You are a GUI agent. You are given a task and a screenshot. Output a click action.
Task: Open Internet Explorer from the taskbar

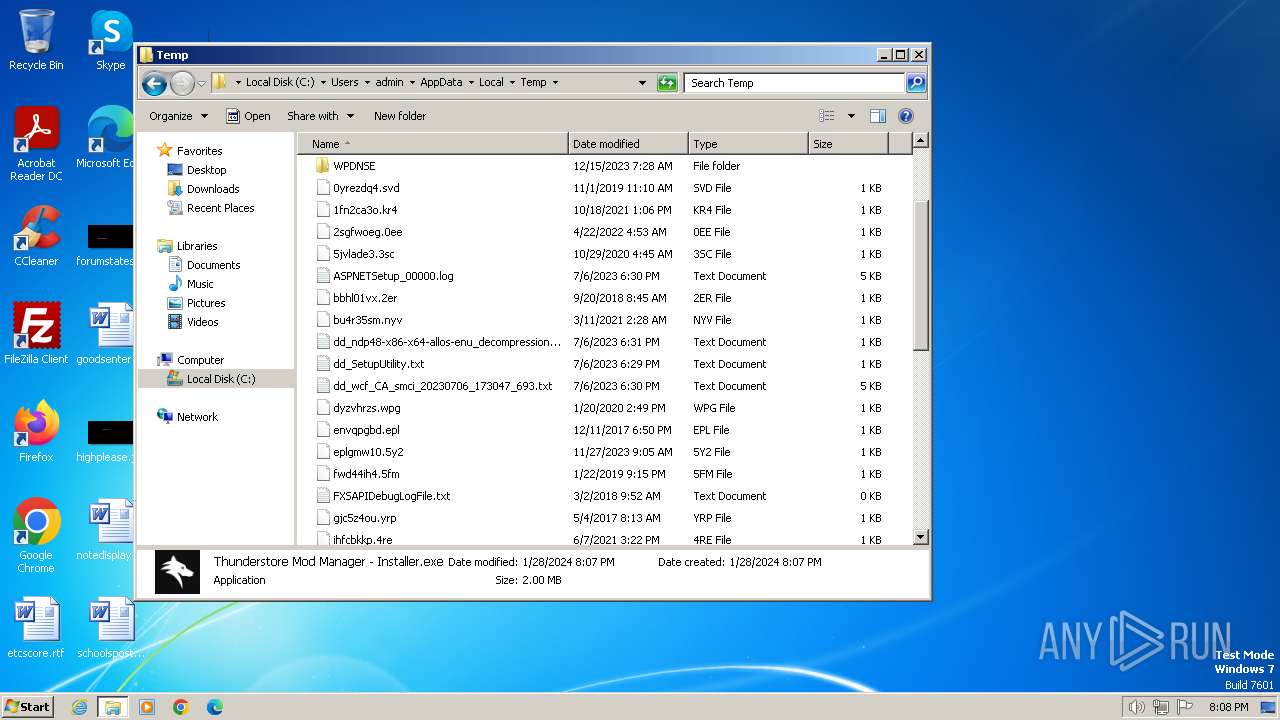point(79,707)
